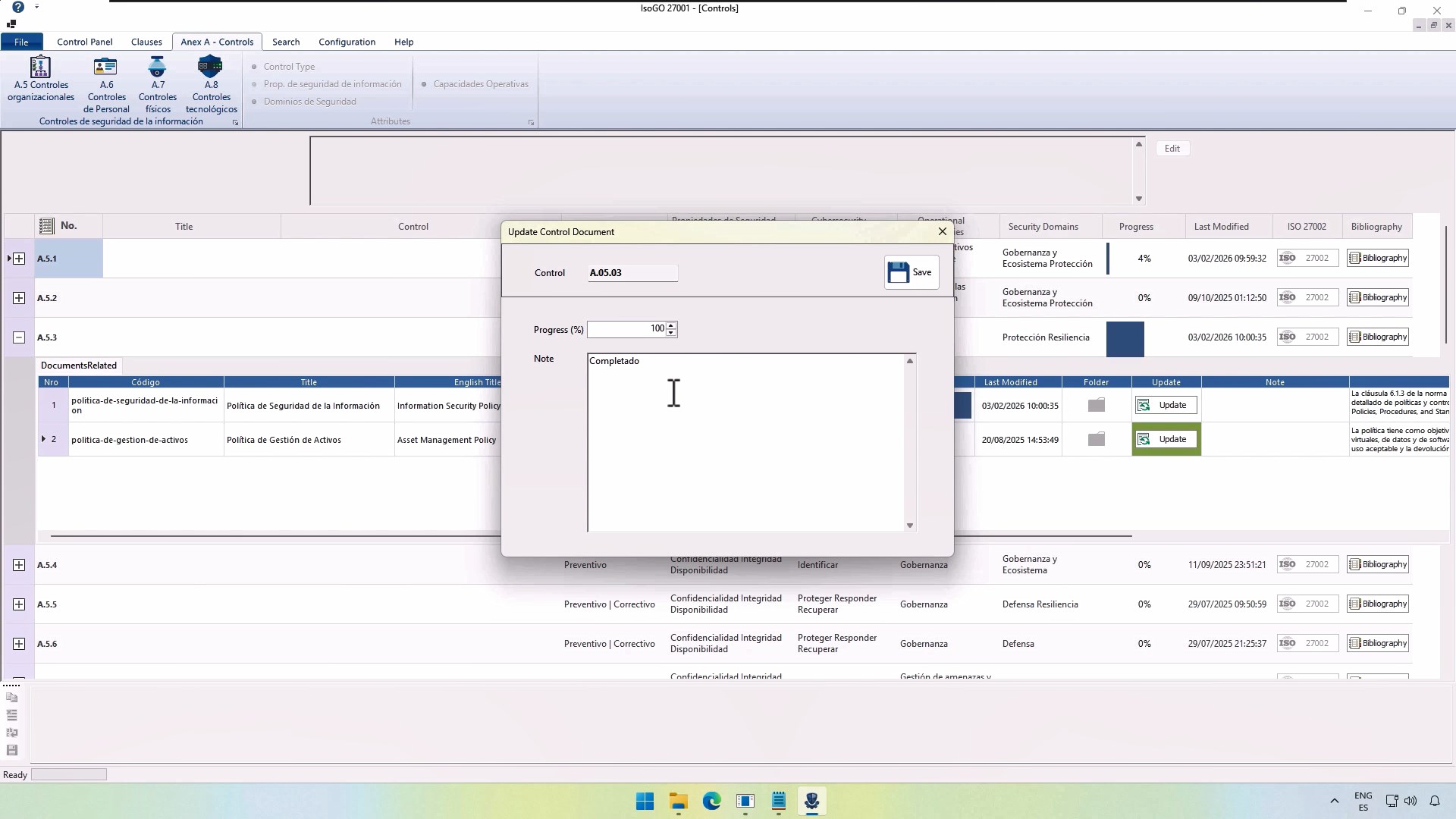Switch to Clauses tab
Screen dimensions: 1456x819
tap(146, 42)
